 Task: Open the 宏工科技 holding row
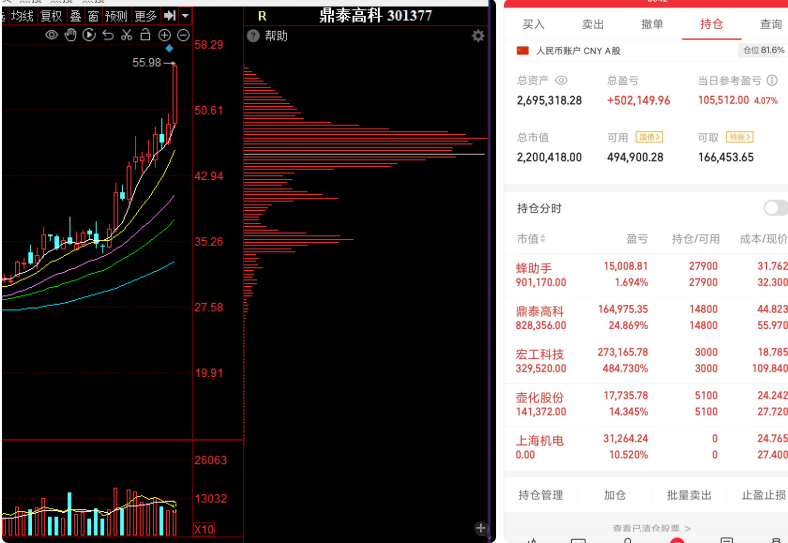pyautogui.click(x=646, y=361)
